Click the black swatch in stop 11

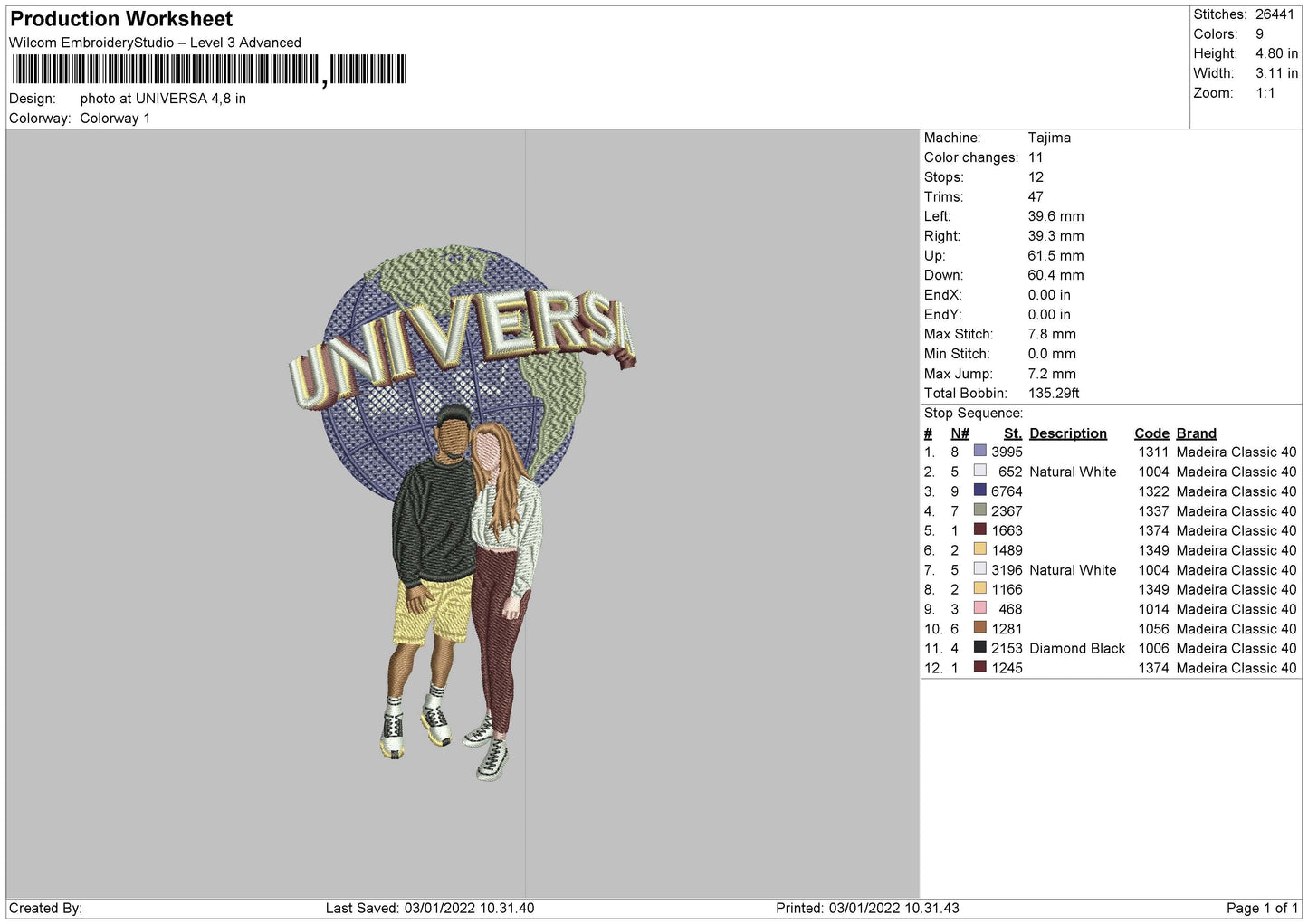979,647
